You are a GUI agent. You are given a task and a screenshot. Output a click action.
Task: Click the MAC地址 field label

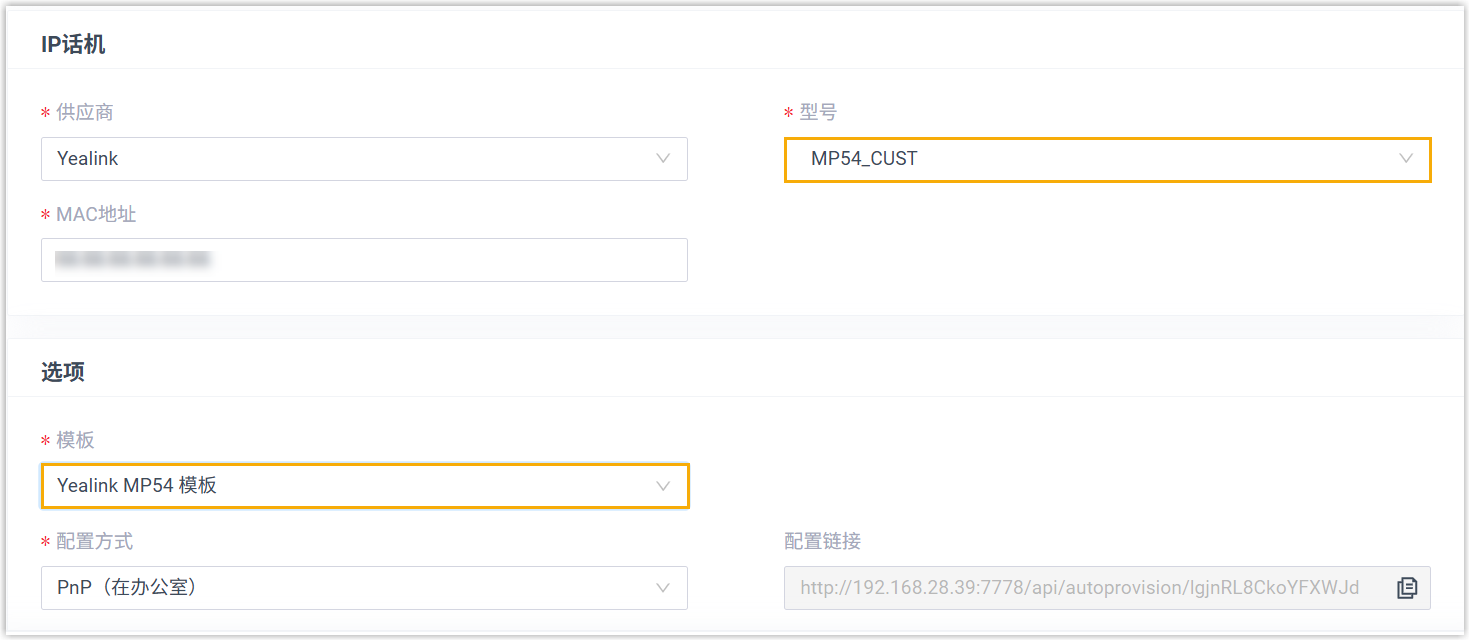tap(96, 214)
